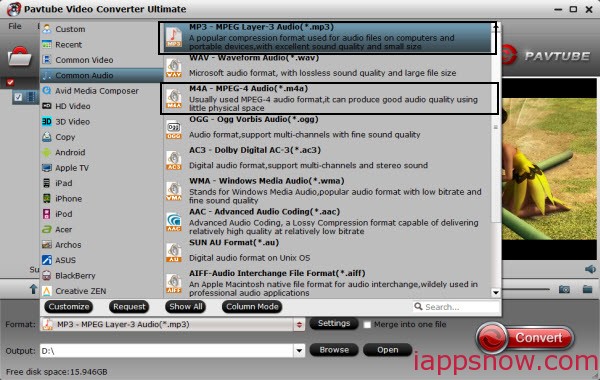Image resolution: width=600 pixels, height=380 pixels.
Task: Click the Archos brand icon
Action: 47,245
